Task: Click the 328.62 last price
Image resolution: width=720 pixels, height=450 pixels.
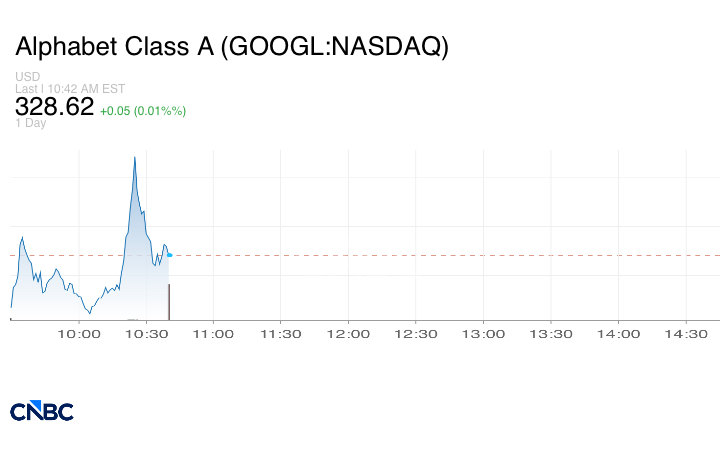Action: click(54, 107)
